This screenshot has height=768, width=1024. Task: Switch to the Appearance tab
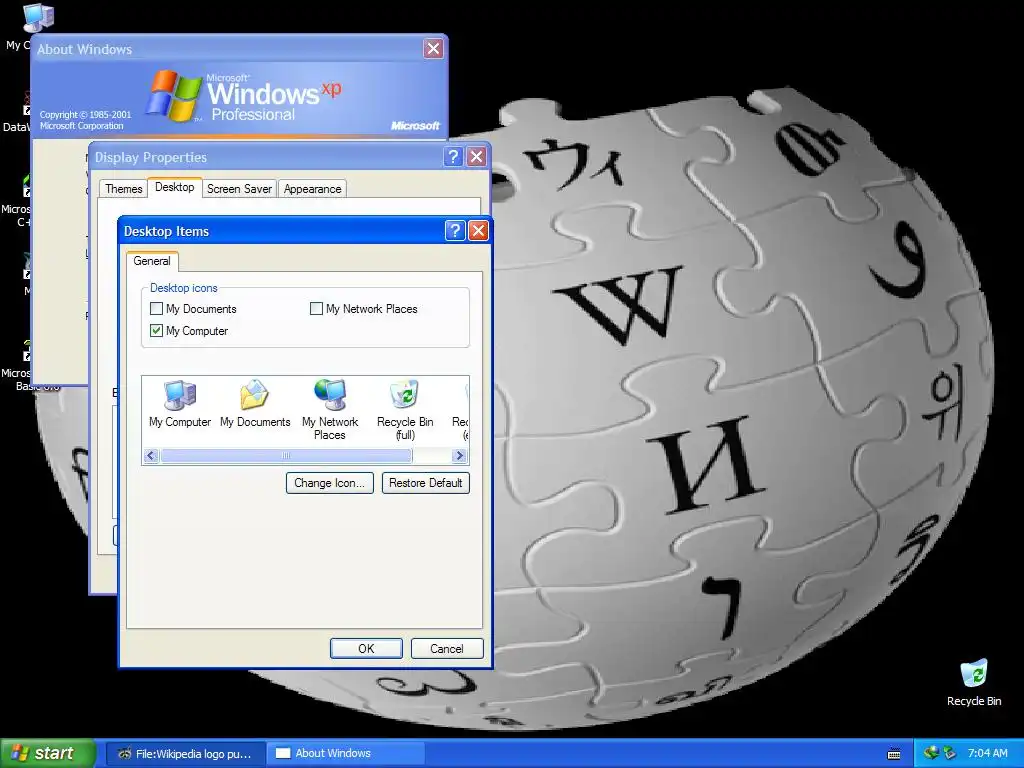point(312,189)
